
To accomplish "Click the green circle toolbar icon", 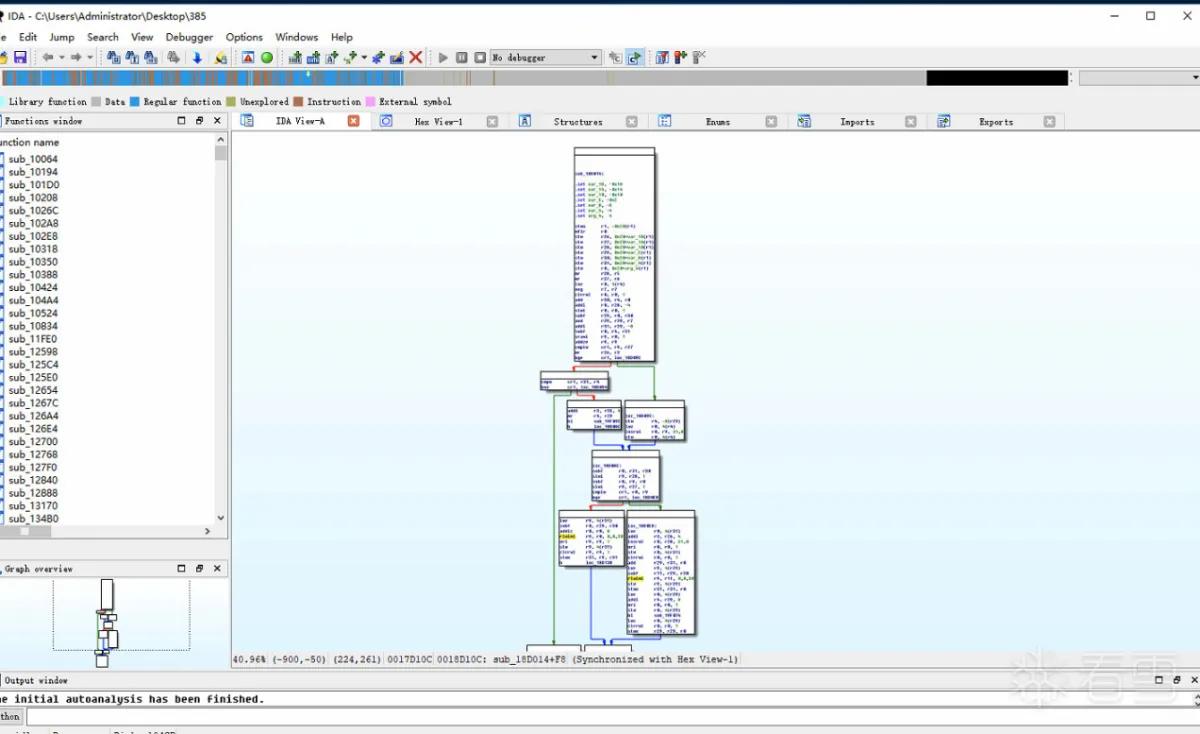I will click(267, 58).
